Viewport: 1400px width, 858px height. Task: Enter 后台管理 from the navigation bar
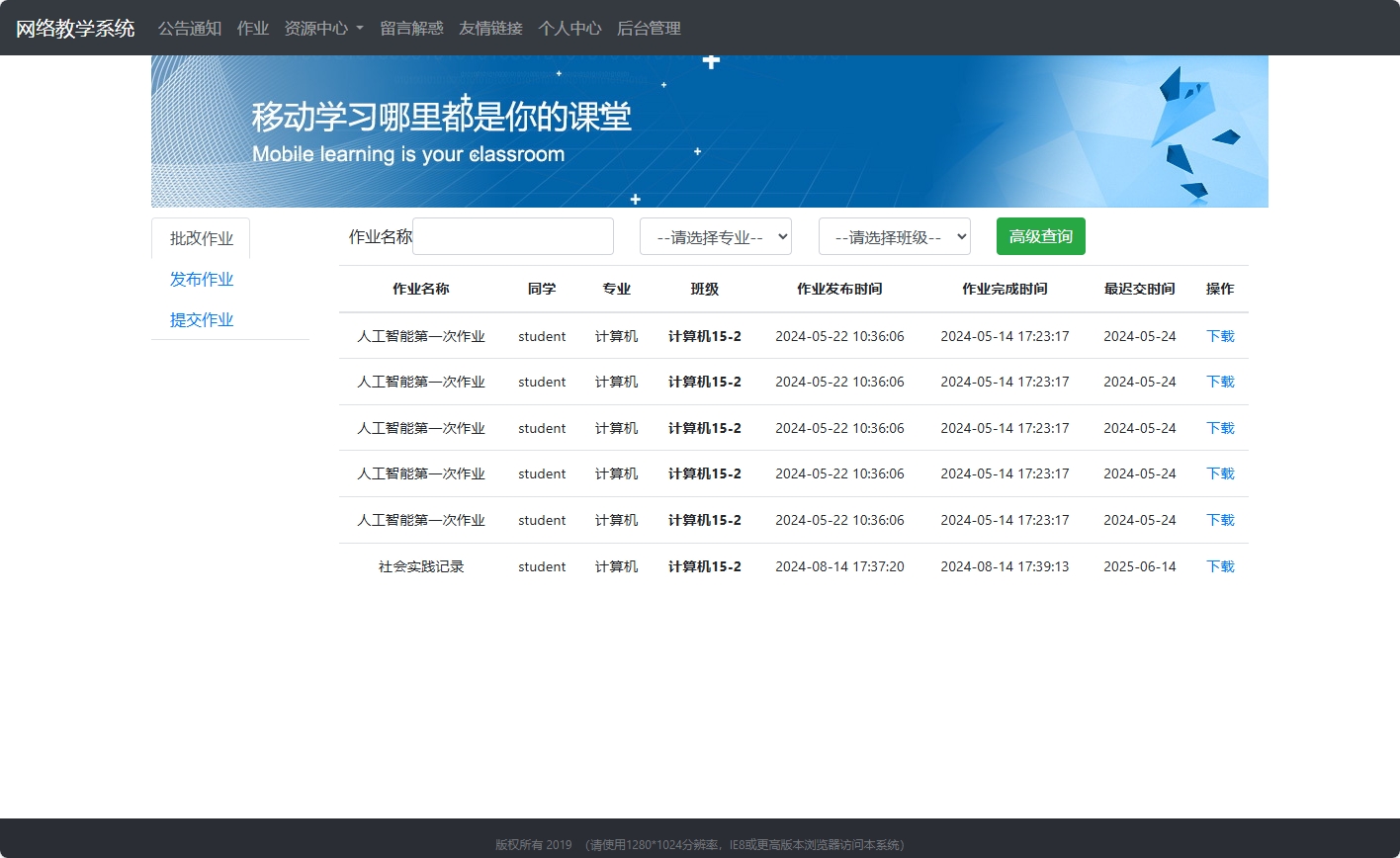click(x=648, y=28)
